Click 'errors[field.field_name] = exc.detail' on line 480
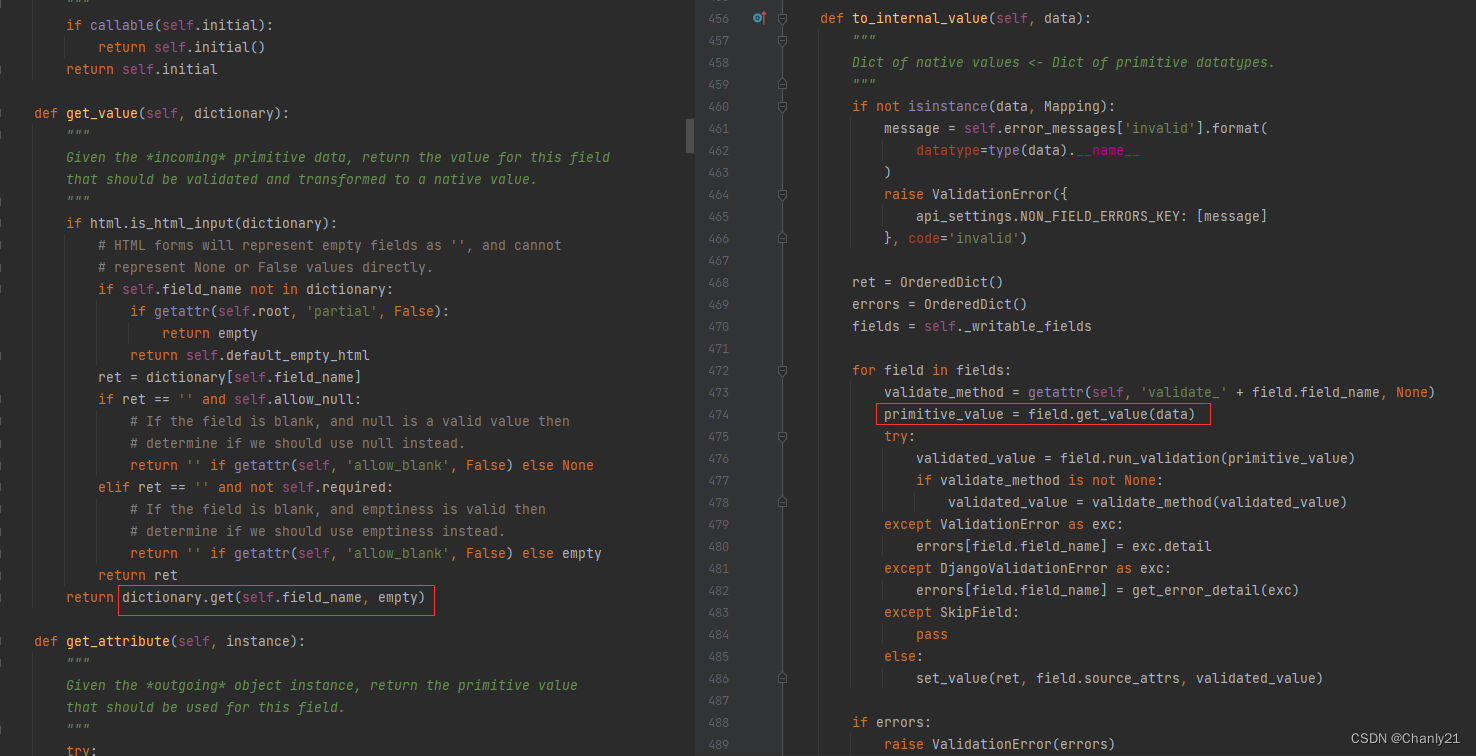 pos(1064,546)
